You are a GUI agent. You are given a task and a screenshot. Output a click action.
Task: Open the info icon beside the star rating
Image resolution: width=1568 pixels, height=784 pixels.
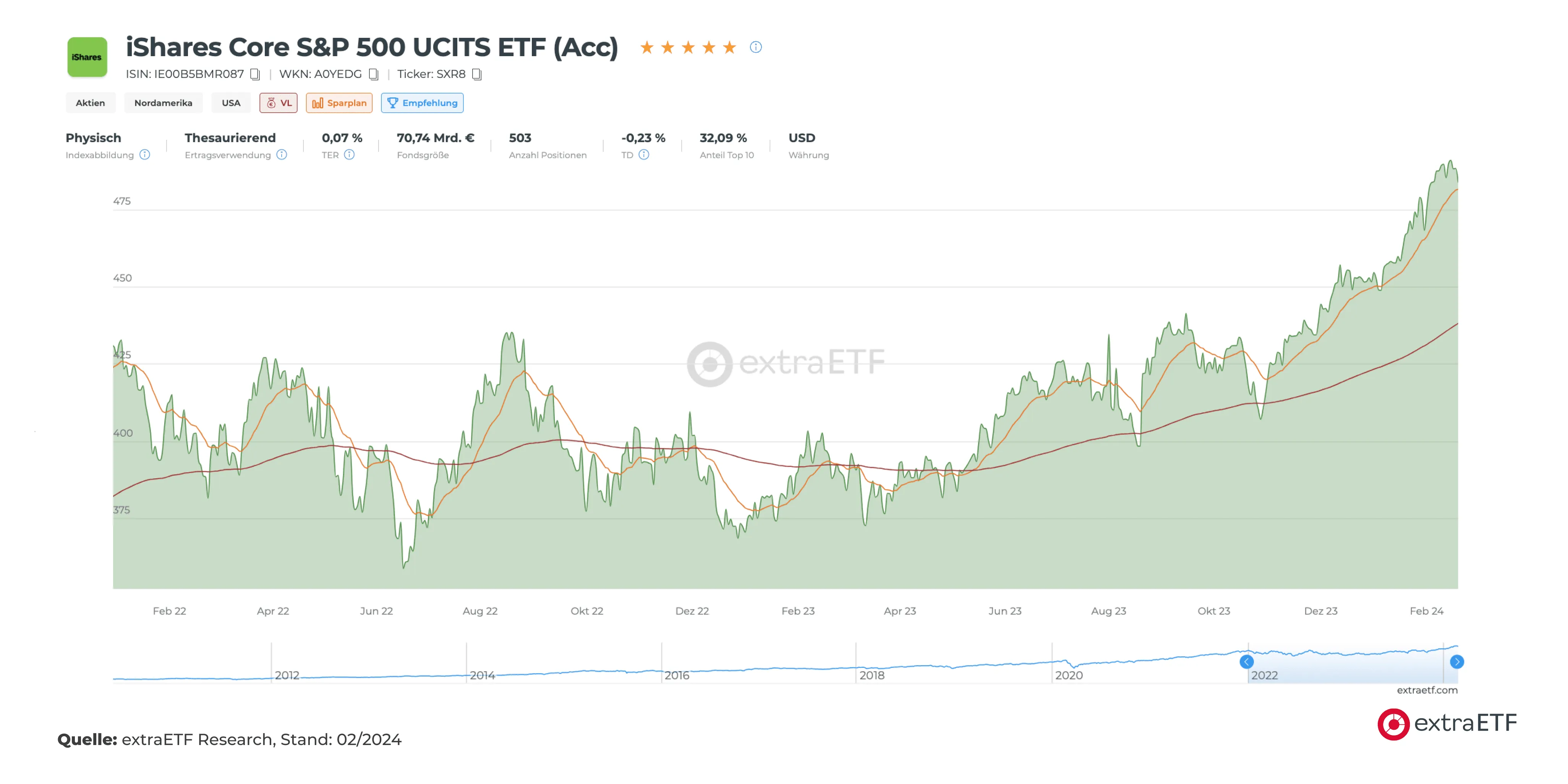(755, 47)
